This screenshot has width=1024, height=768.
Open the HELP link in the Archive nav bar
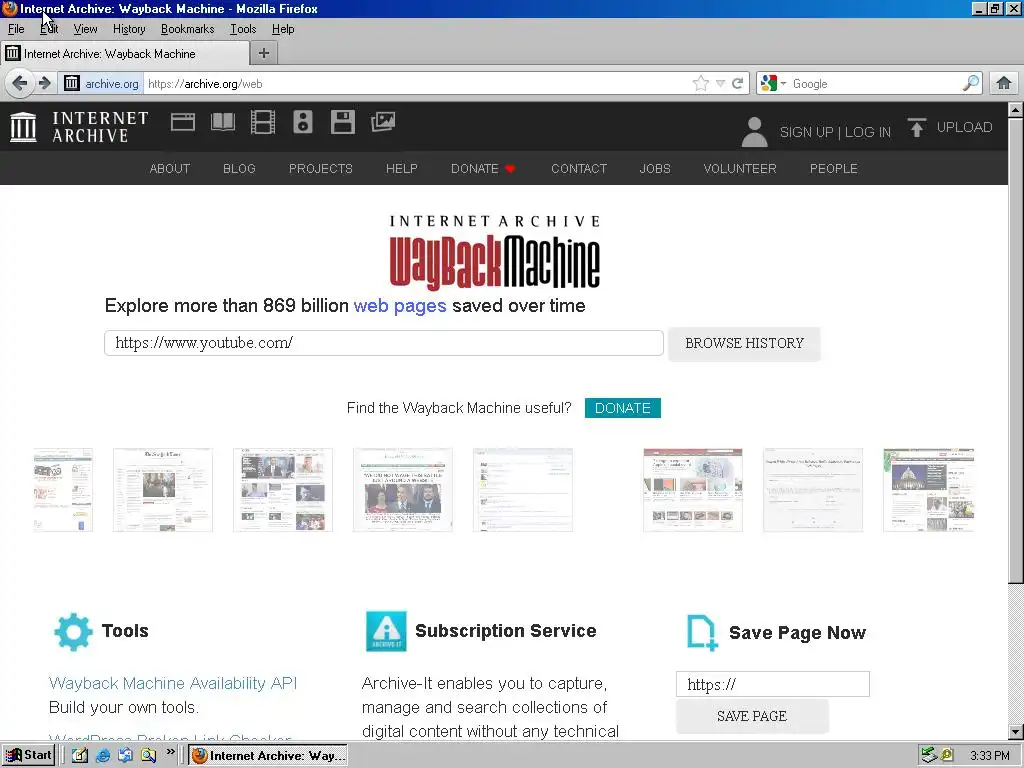click(402, 168)
